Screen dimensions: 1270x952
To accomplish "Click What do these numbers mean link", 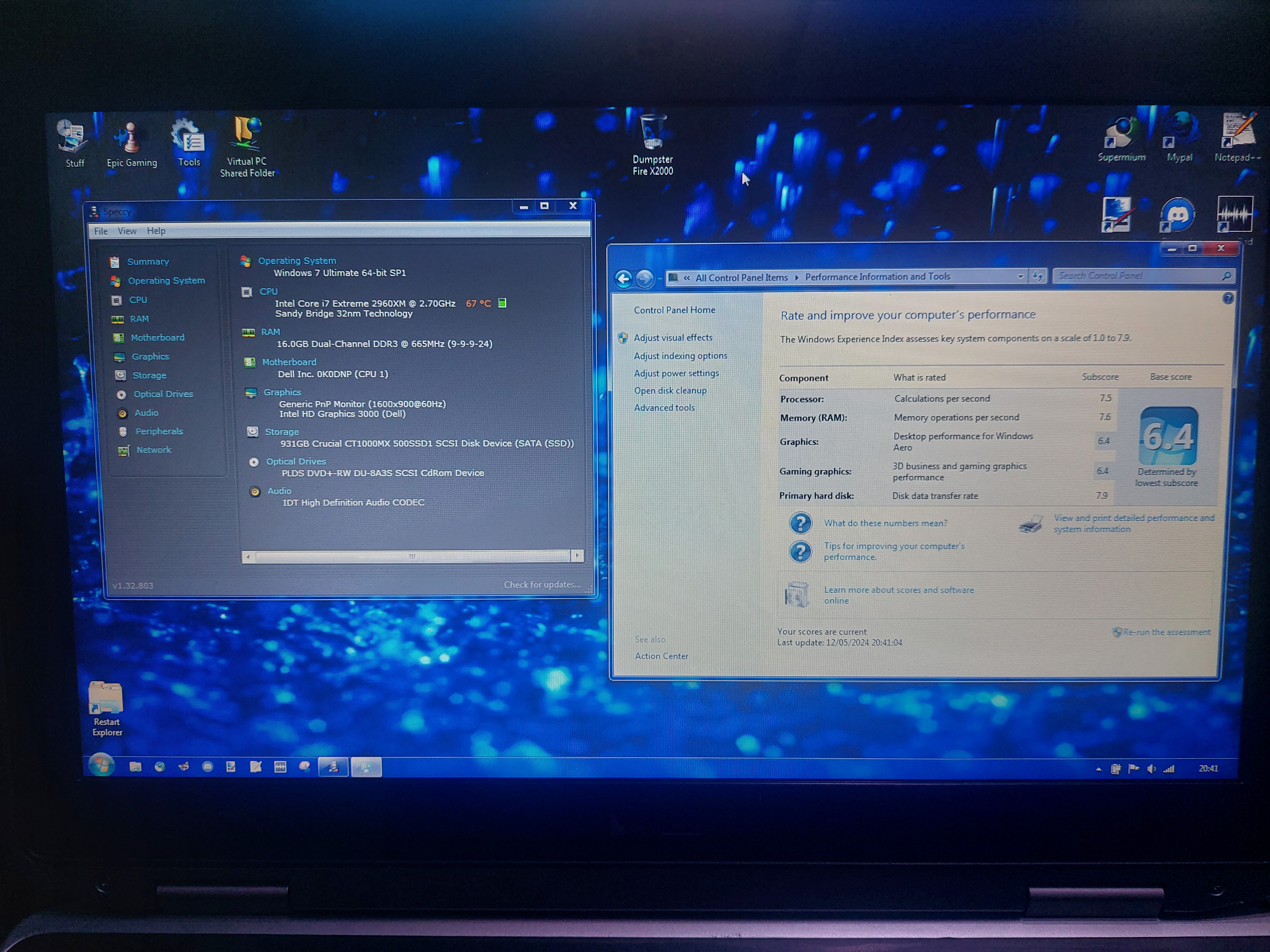I will pyautogui.click(x=885, y=523).
